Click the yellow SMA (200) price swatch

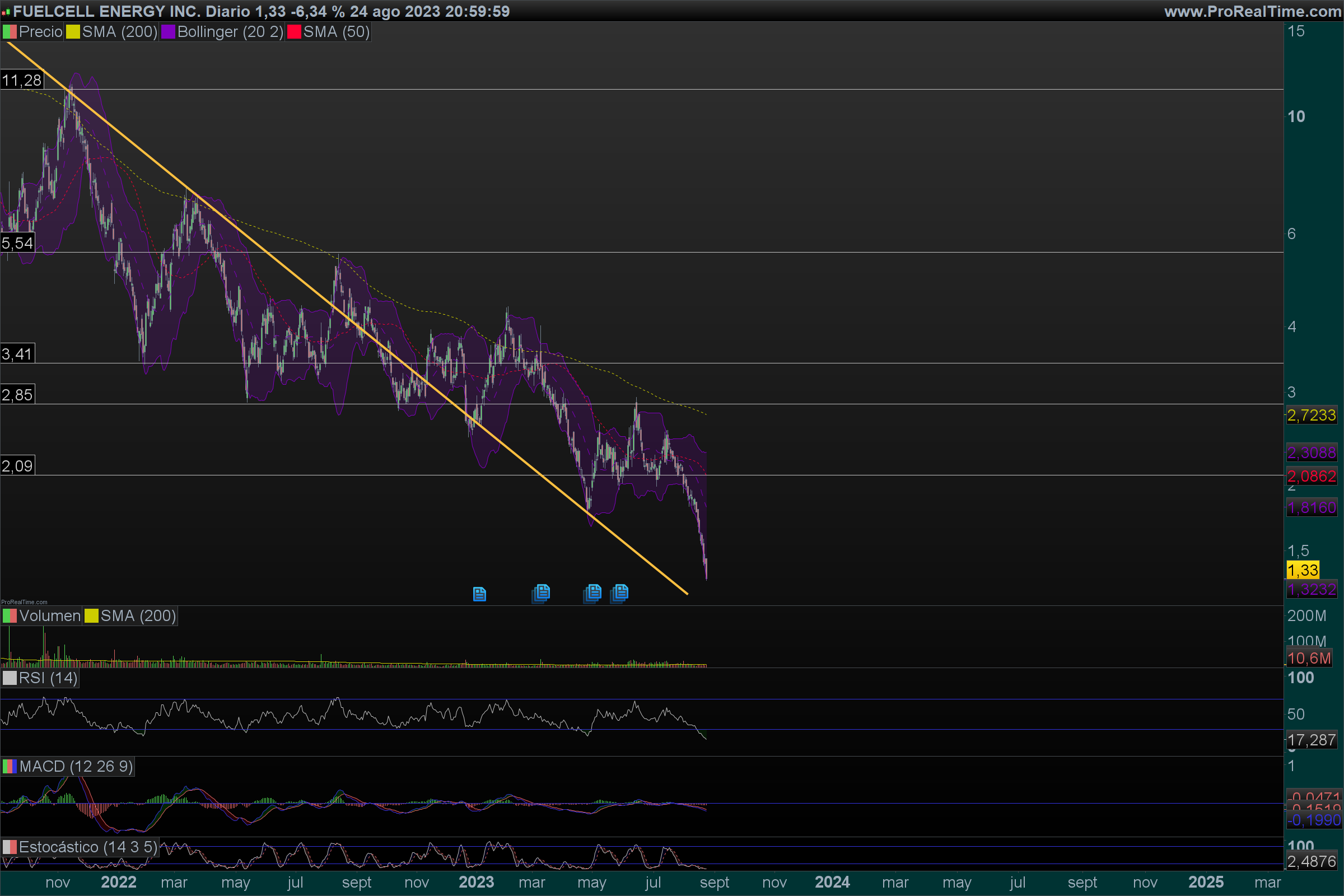[x=73, y=32]
